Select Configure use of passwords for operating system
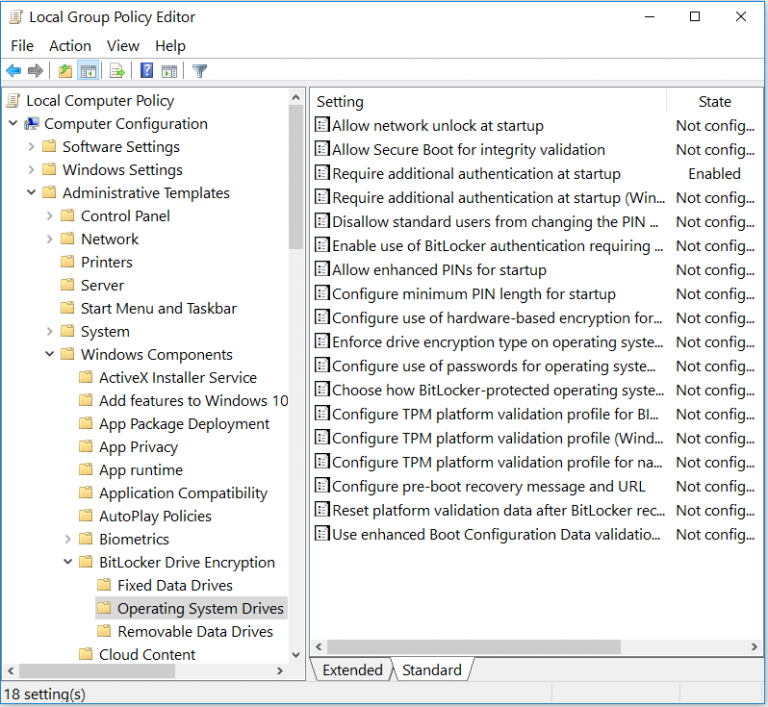Image resolution: width=768 pixels, height=707 pixels. tap(494, 366)
